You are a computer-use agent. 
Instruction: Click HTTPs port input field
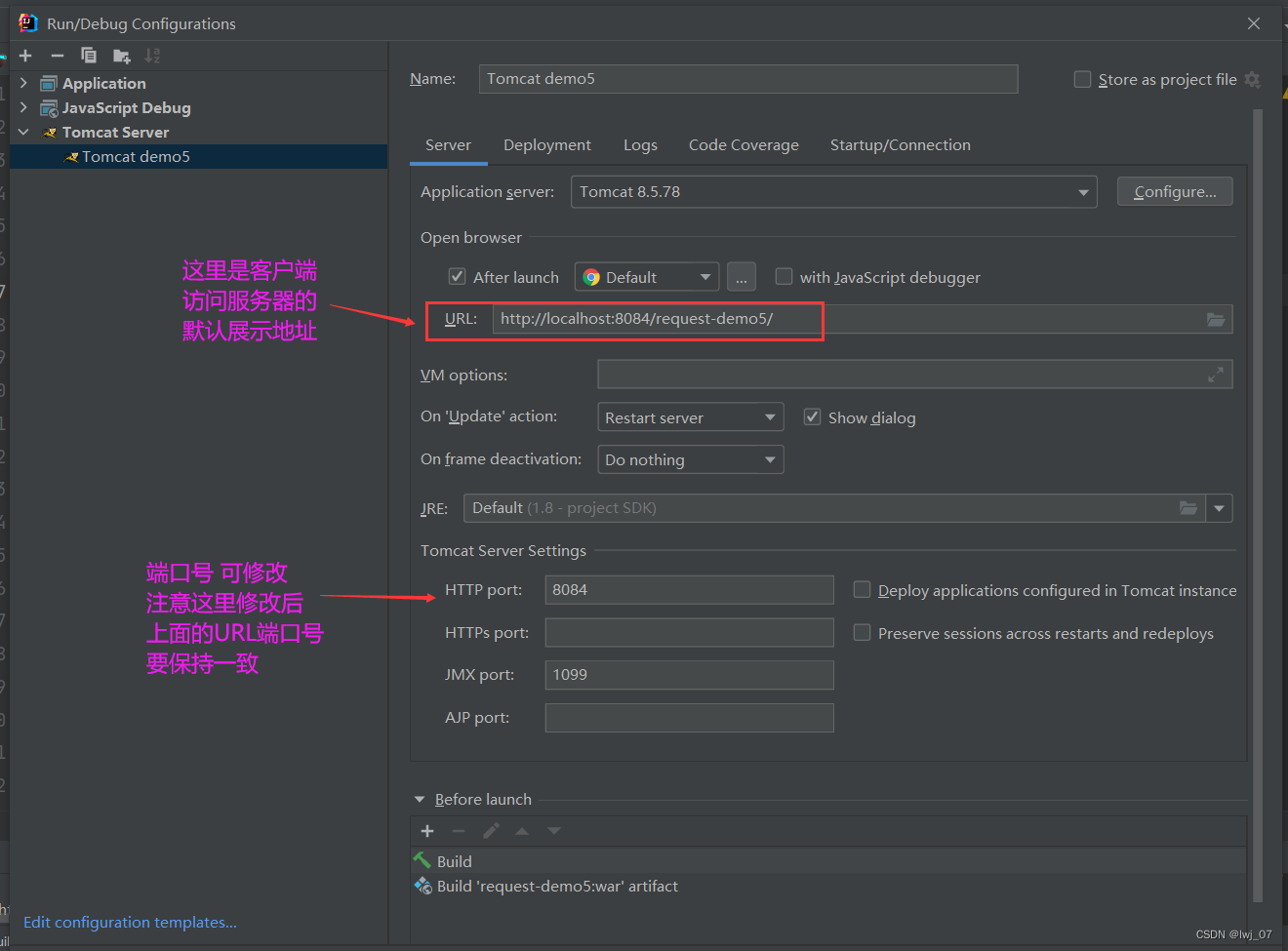tap(689, 633)
